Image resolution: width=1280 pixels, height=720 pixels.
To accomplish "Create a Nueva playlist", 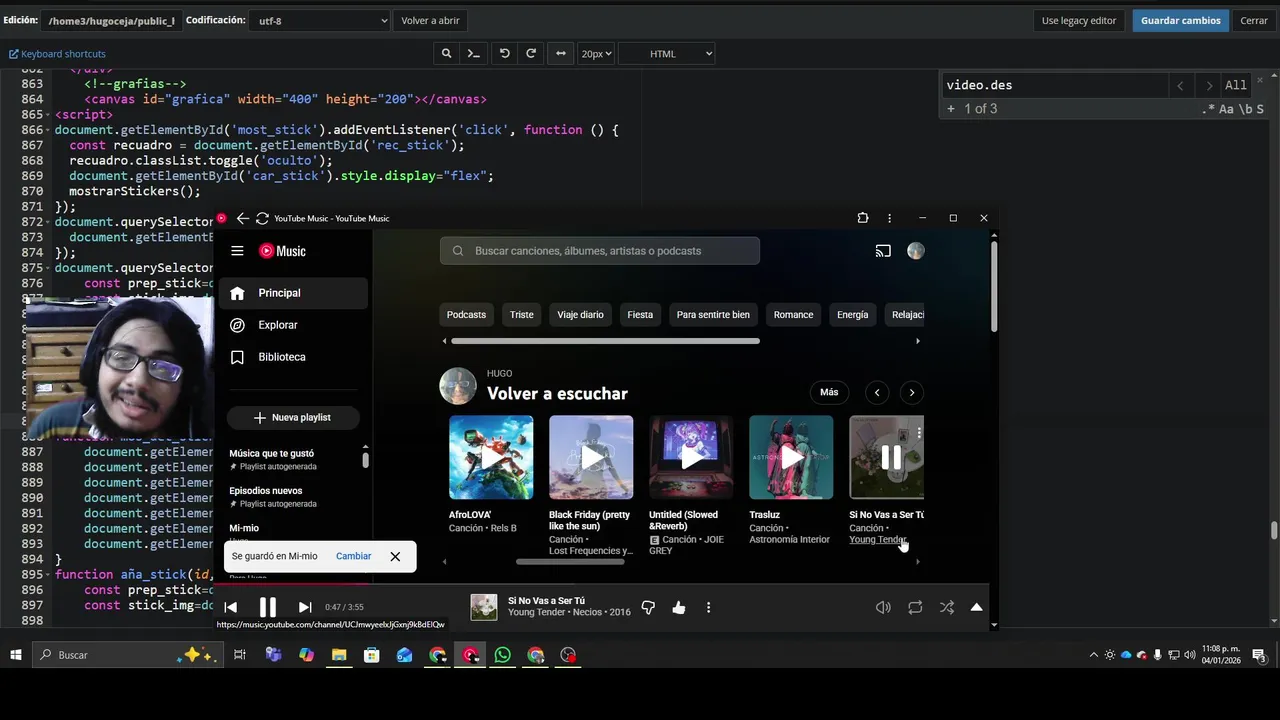I will click(293, 417).
